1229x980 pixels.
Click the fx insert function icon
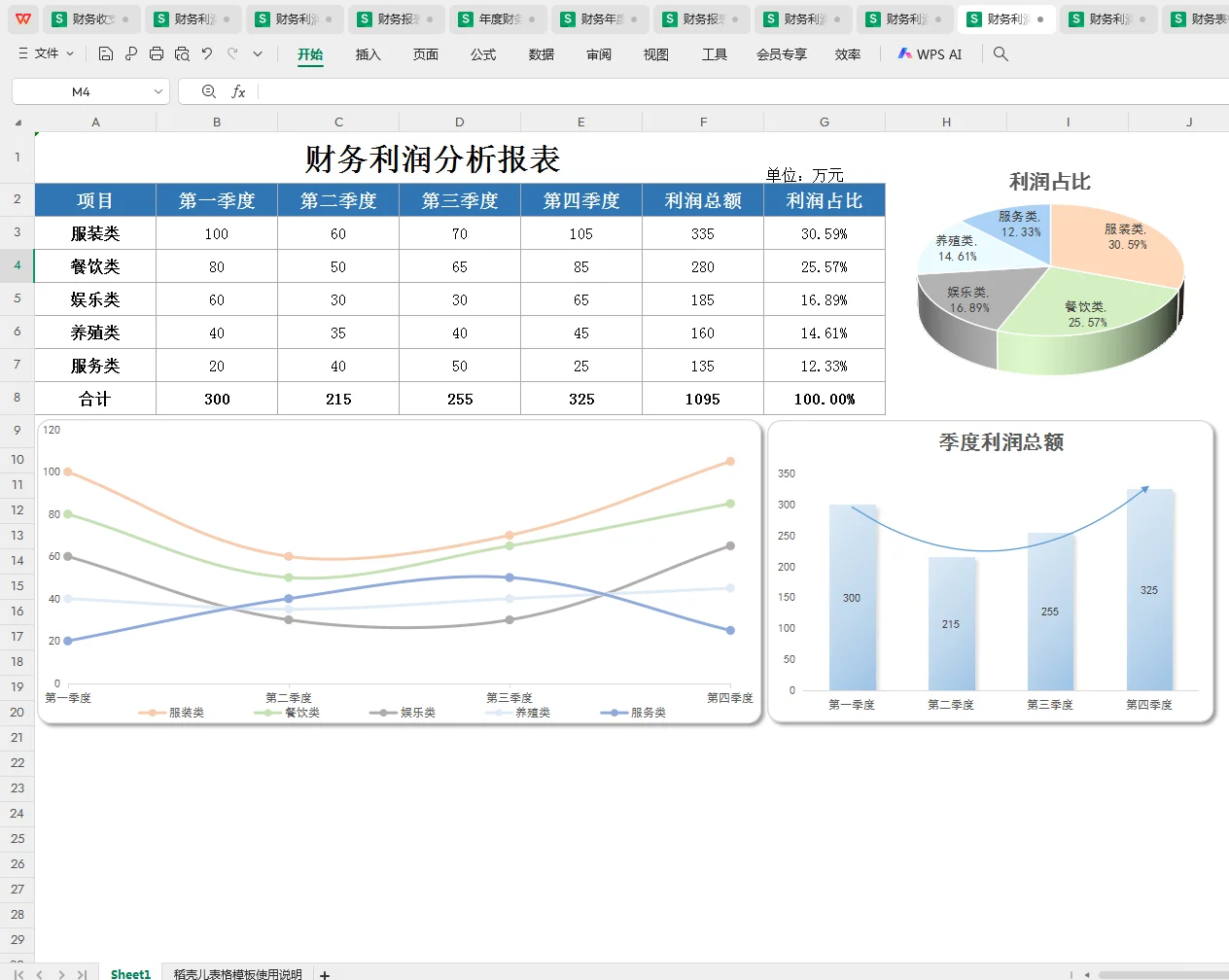pyautogui.click(x=240, y=90)
